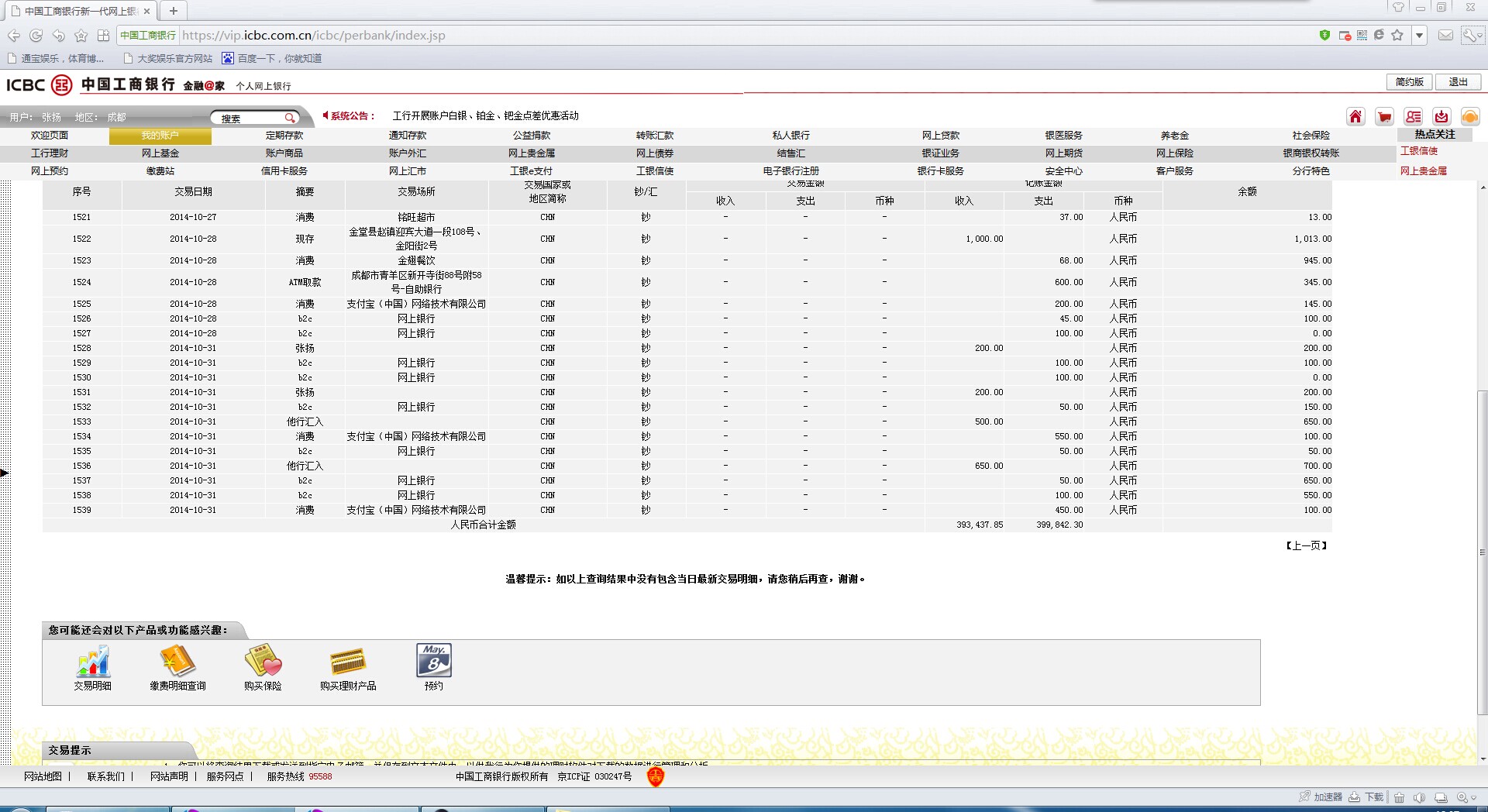Open the red shopping cart icon
Screen dimensions: 1488x812
tap(1384, 117)
